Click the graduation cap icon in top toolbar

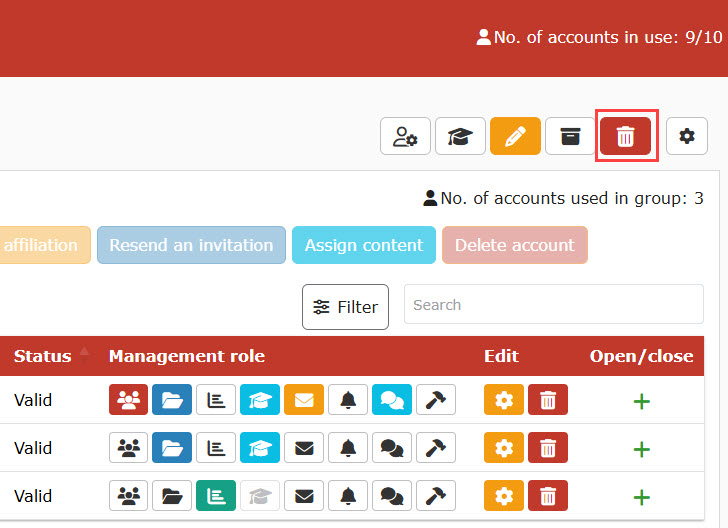click(x=460, y=136)
